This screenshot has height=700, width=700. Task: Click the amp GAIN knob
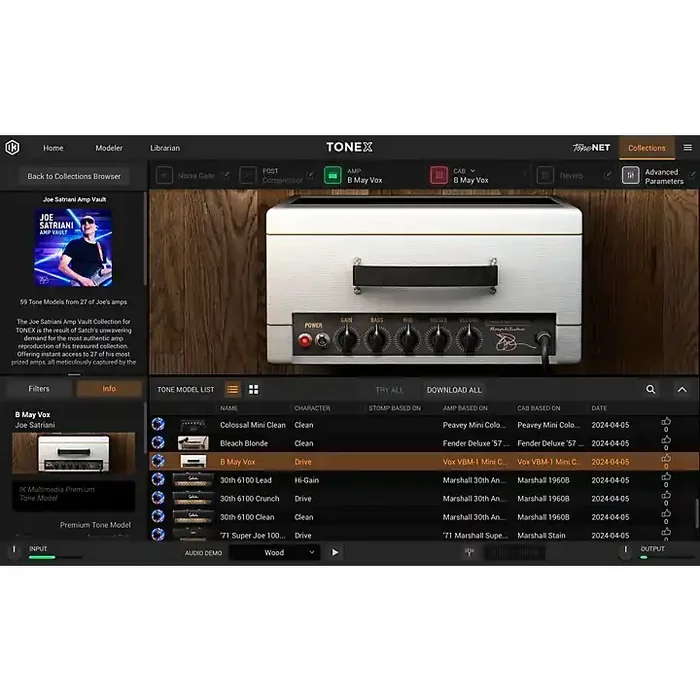346,340
